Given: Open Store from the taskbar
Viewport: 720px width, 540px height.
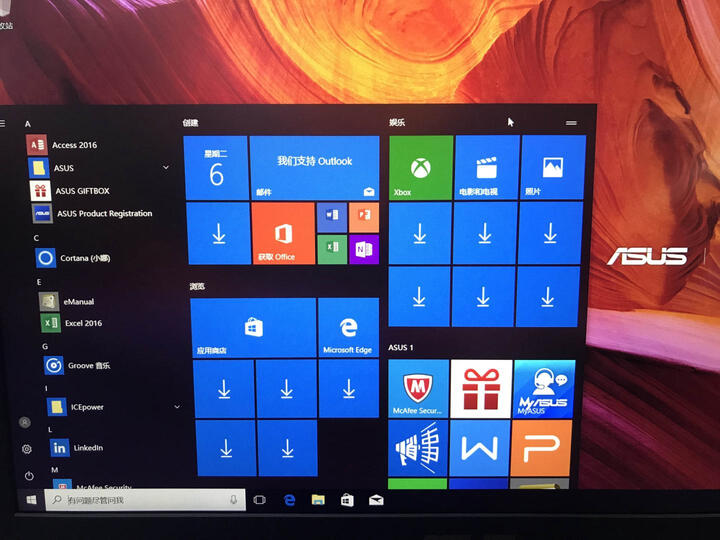Looking at the screenshot, I should pyautogui.click(x=347, y=500).
